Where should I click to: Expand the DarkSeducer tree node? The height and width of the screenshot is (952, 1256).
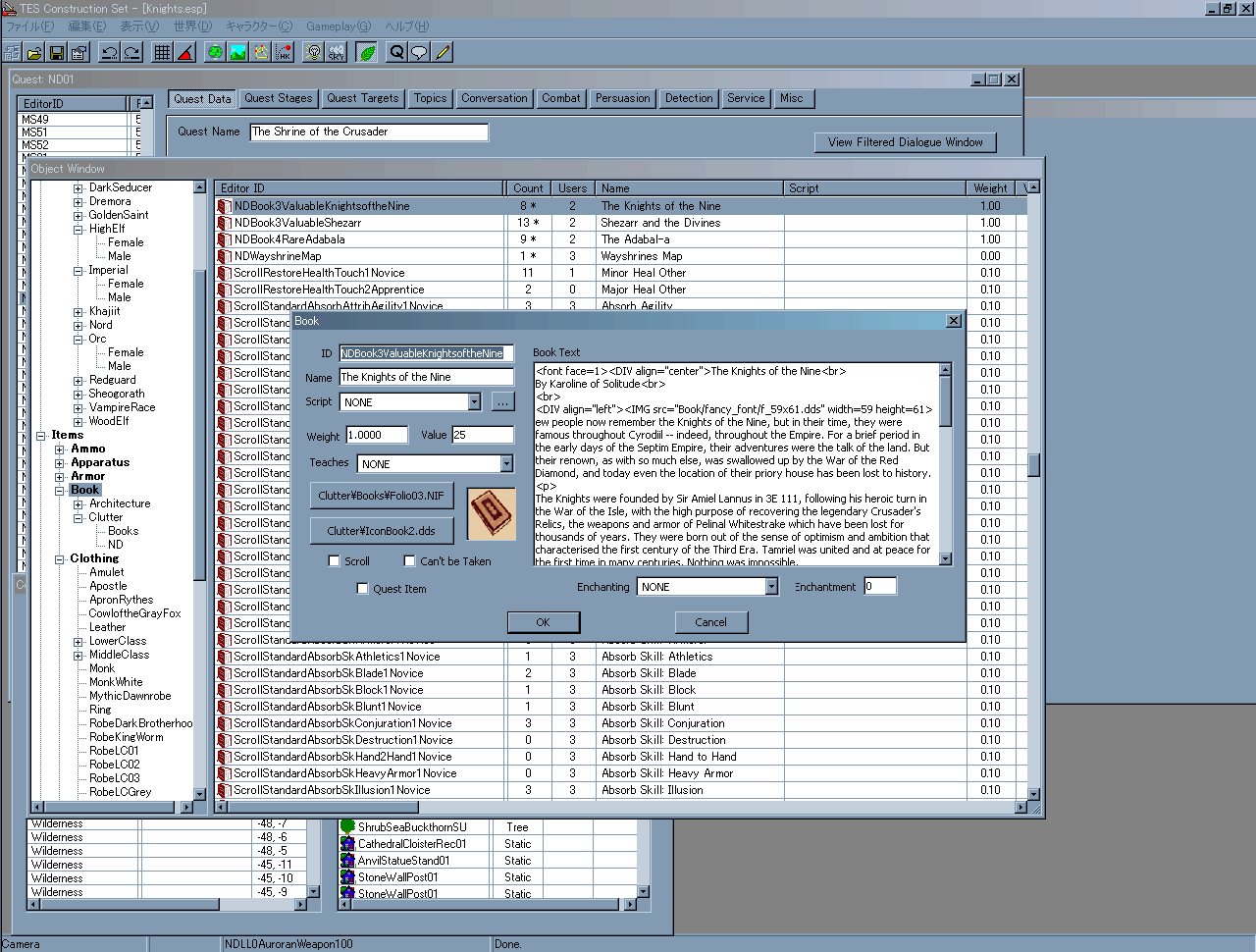point(78,187)
